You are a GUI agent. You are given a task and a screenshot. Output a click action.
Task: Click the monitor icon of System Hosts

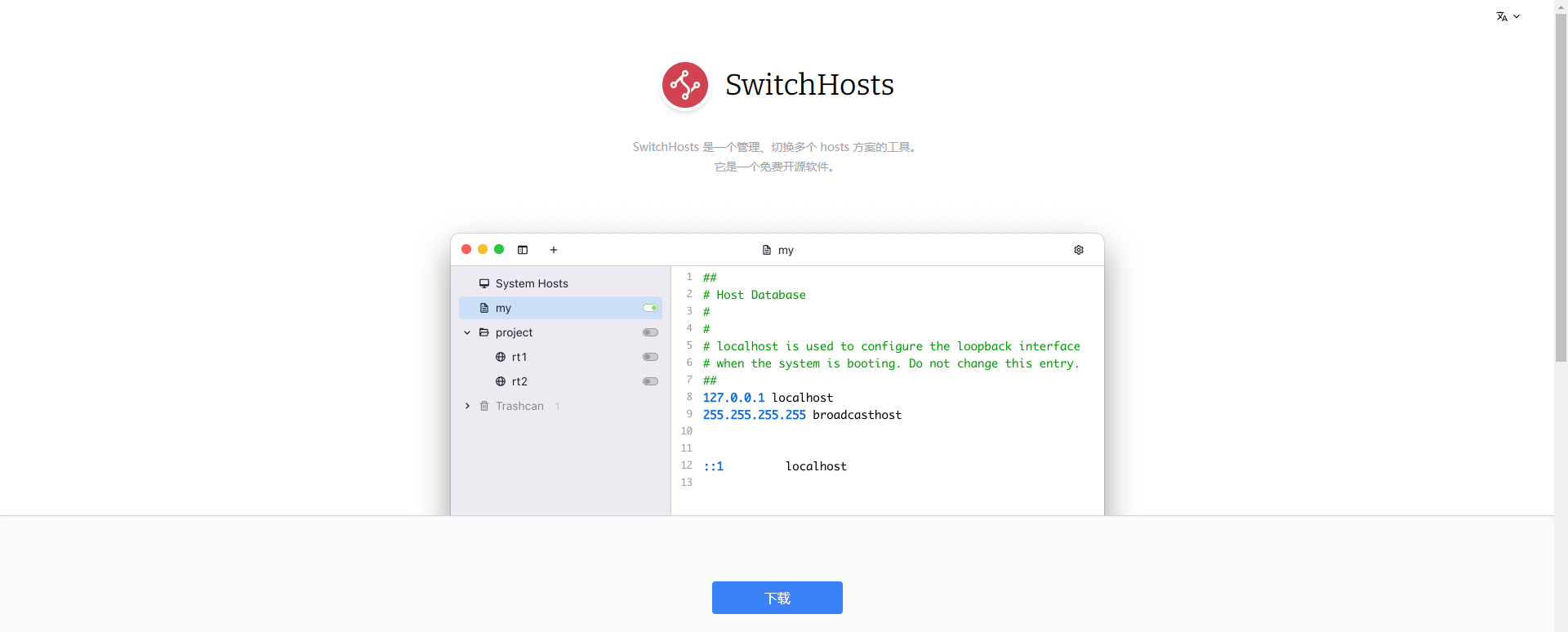point(484,283)
